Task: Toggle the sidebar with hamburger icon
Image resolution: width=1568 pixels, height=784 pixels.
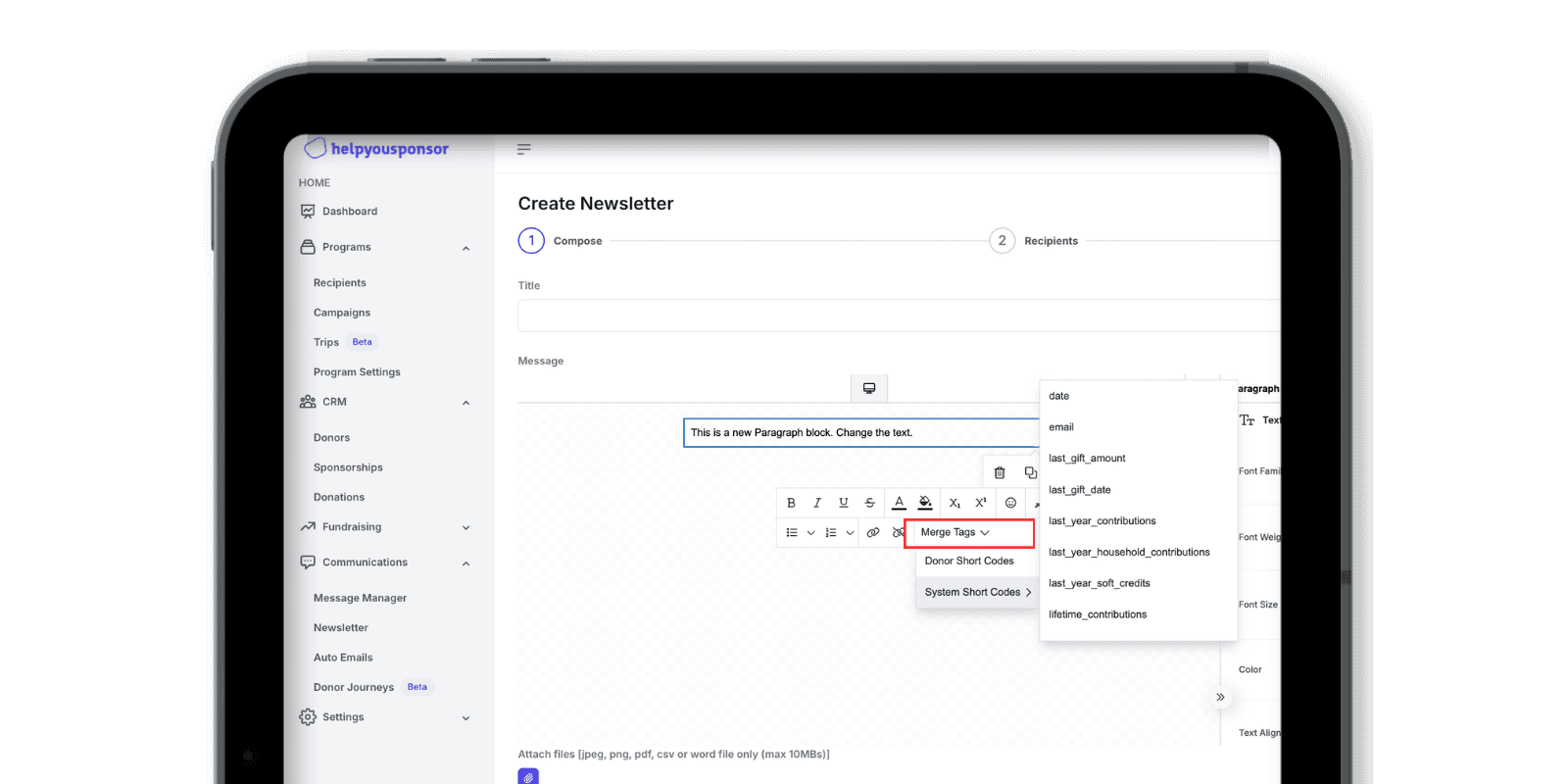Action: coord(524,149)
